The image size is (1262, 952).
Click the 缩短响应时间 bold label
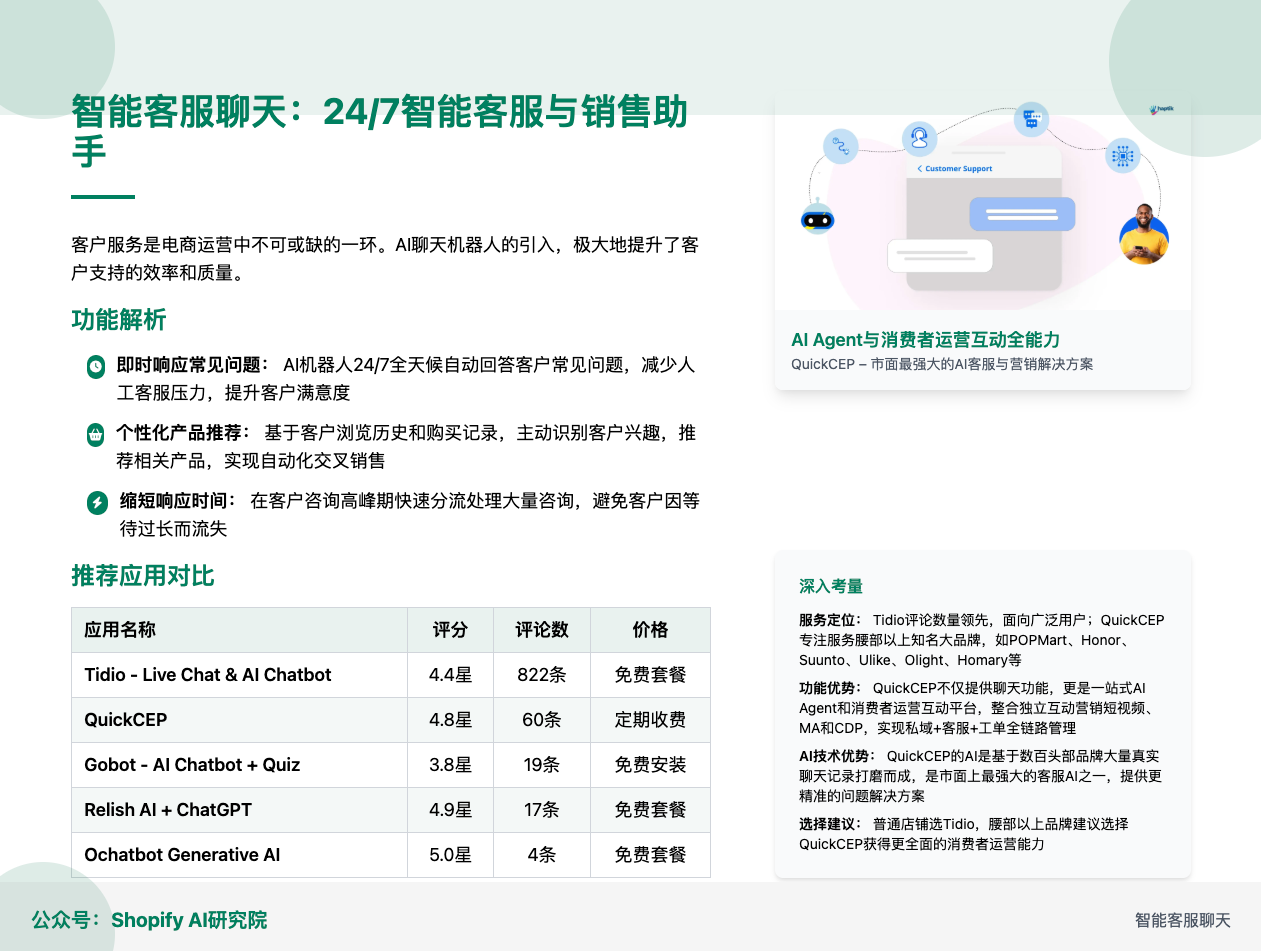(x=179, y=501)
